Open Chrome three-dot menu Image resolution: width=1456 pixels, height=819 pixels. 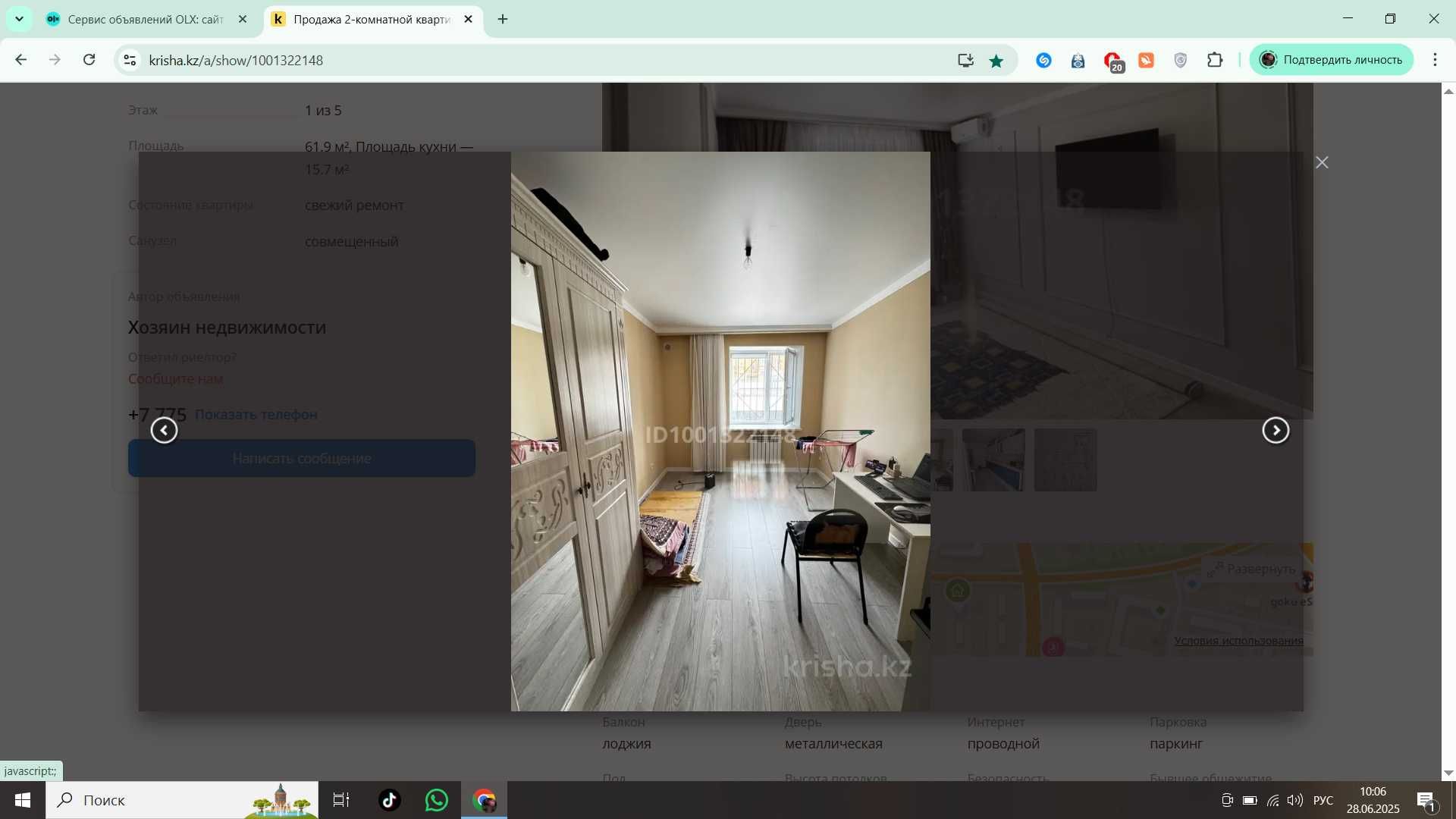[x=1435, y=60]
